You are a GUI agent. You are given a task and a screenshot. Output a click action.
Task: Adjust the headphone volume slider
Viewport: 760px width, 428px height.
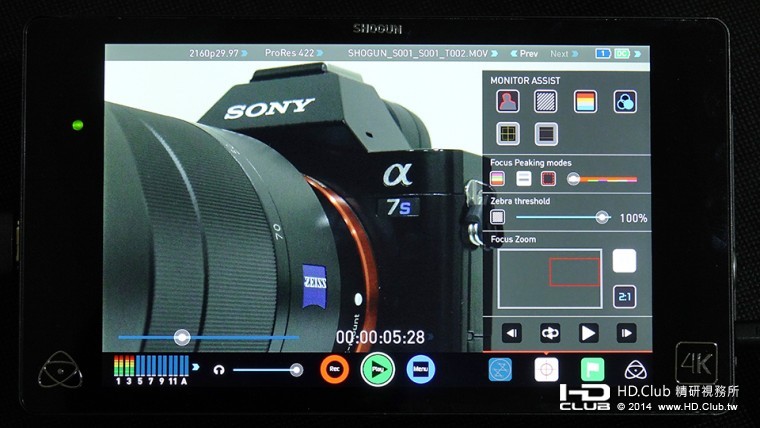pyautogui.click(x=268, y=370)
